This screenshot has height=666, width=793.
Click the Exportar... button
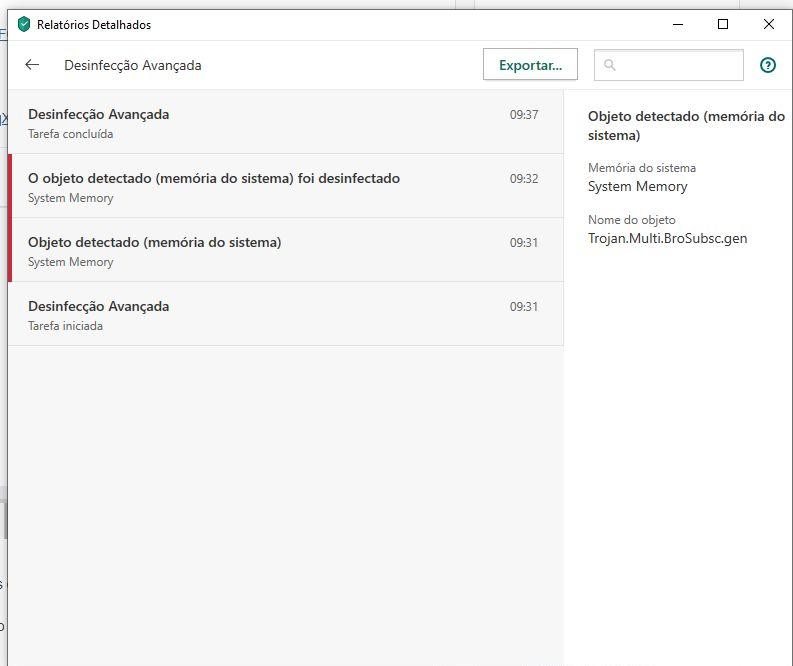pos(530,64)
